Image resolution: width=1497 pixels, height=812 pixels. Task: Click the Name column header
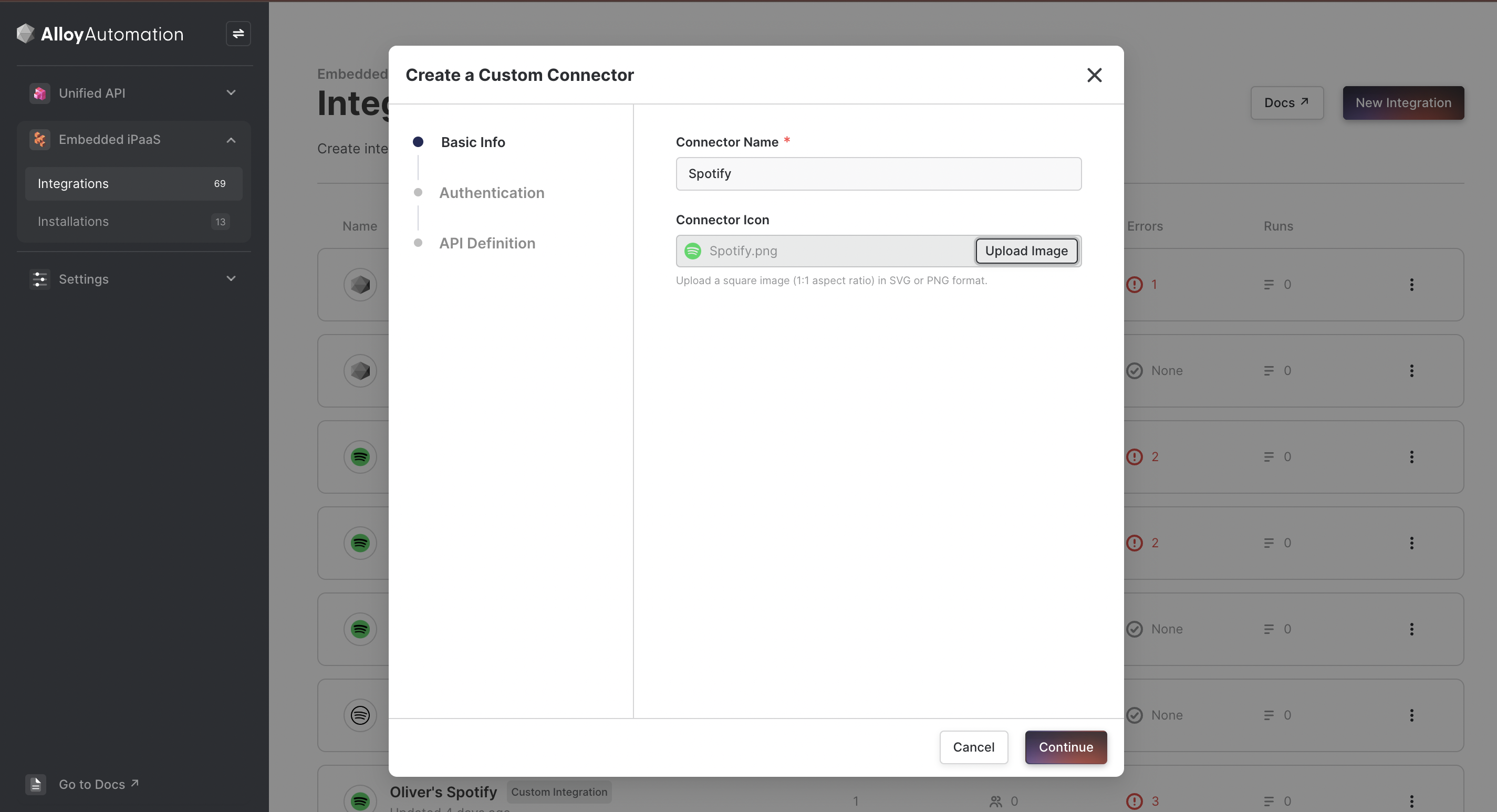pyautogui.click(x=360, y=226)
